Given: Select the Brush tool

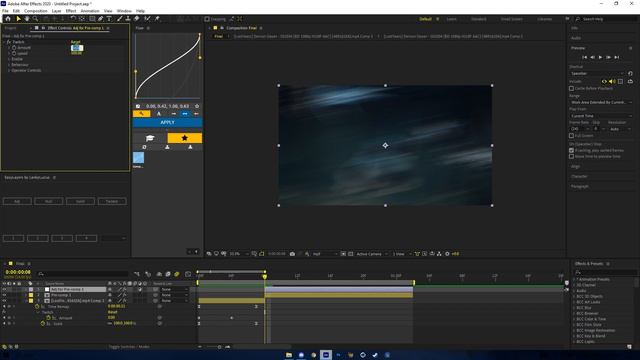Looking at the screenshot, I should (x=120, y=19).
